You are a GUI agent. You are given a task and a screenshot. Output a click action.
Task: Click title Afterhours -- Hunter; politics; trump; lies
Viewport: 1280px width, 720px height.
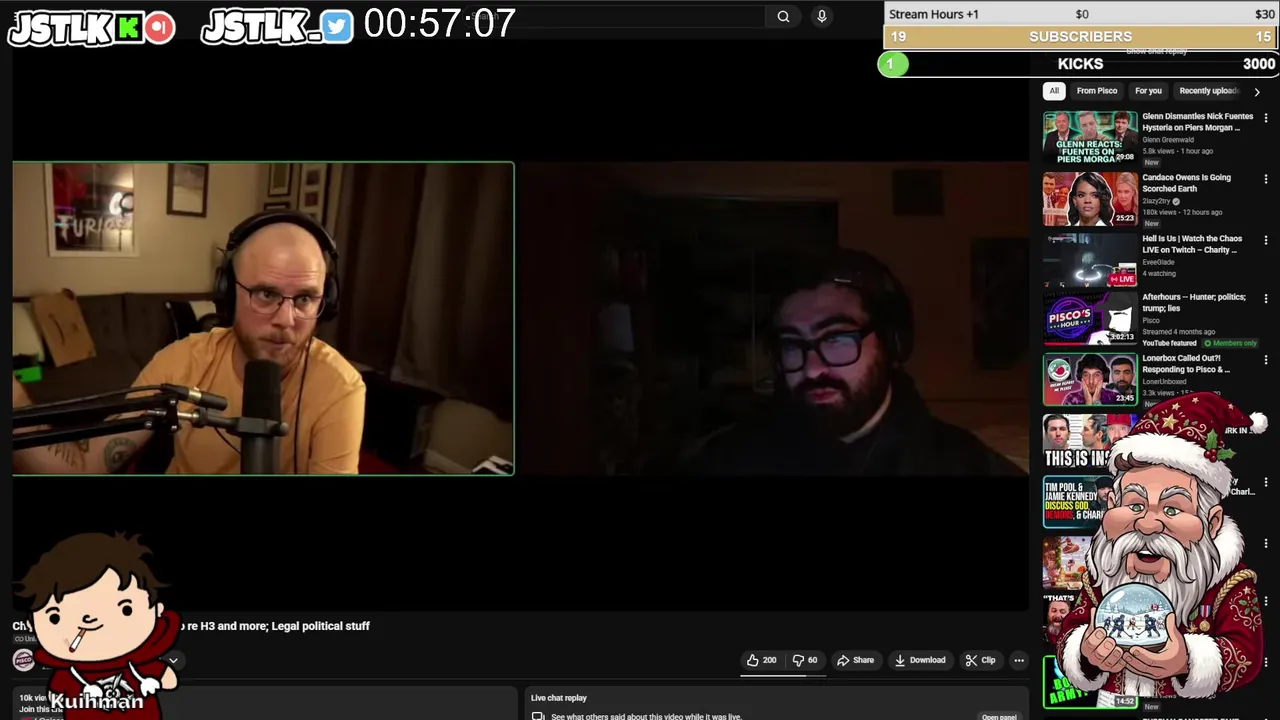1194,302
